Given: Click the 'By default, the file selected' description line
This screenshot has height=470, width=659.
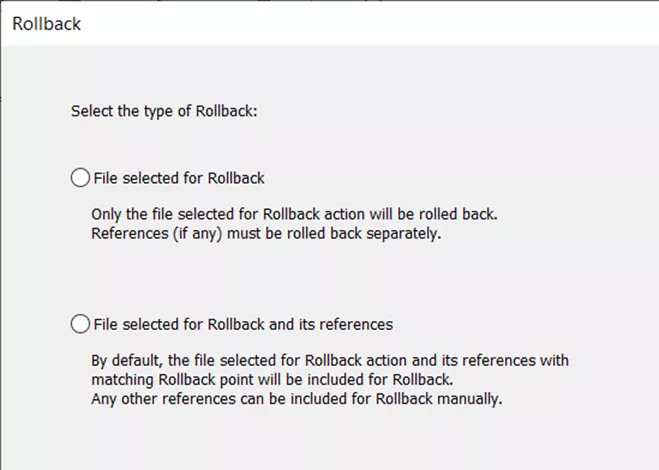Looking at the screenshot, I should pos(330,361).
